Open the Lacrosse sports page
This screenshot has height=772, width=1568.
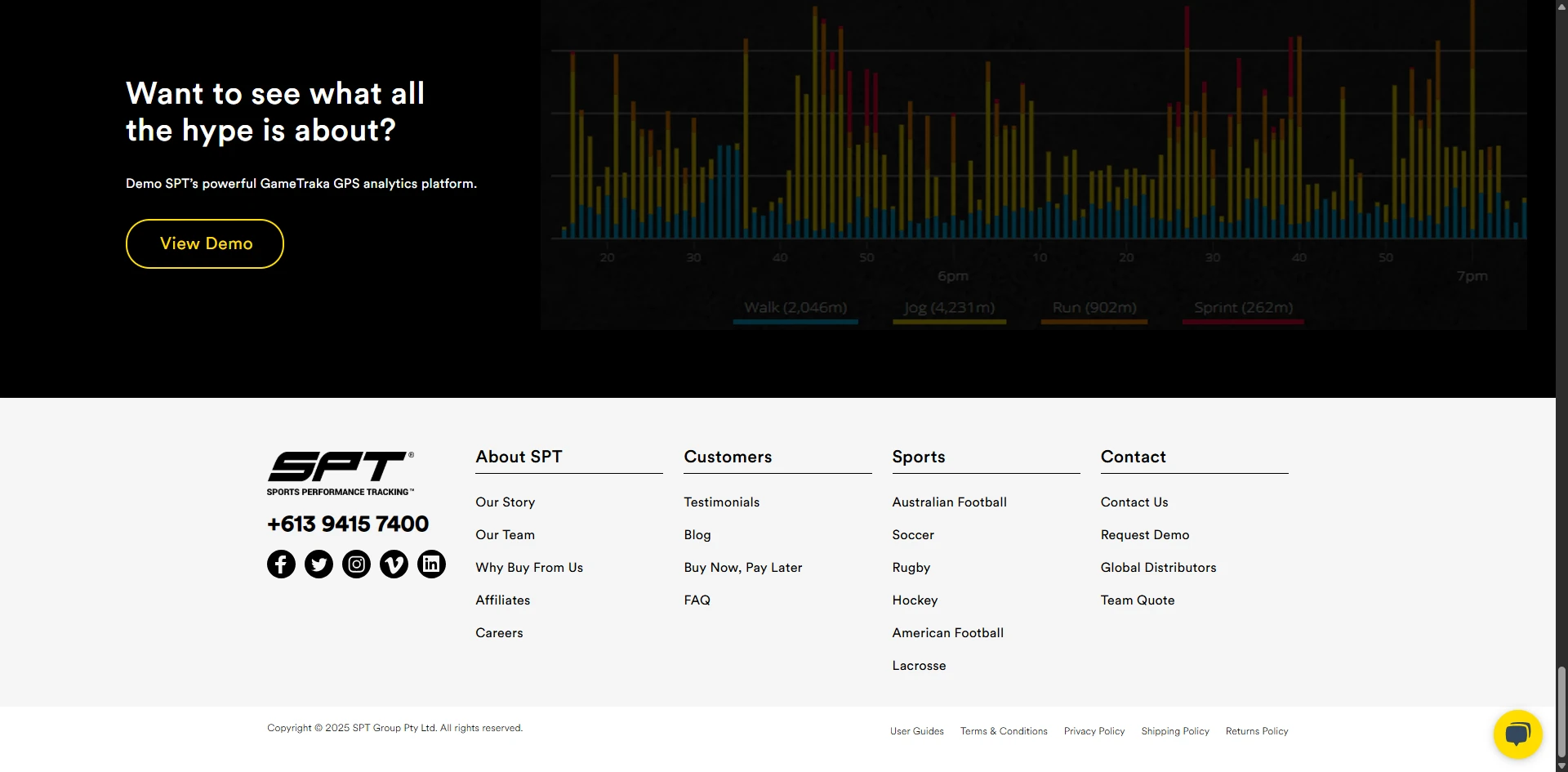point(919,666)
